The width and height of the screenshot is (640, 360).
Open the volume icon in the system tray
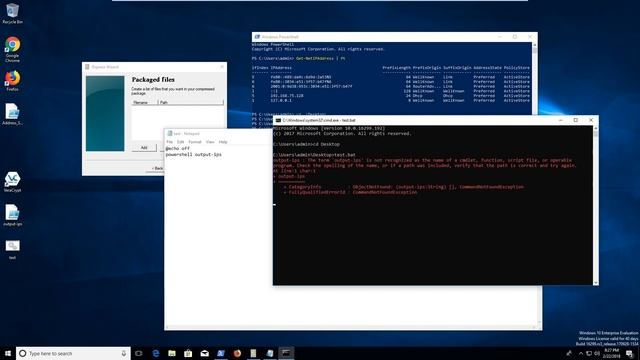597,353
